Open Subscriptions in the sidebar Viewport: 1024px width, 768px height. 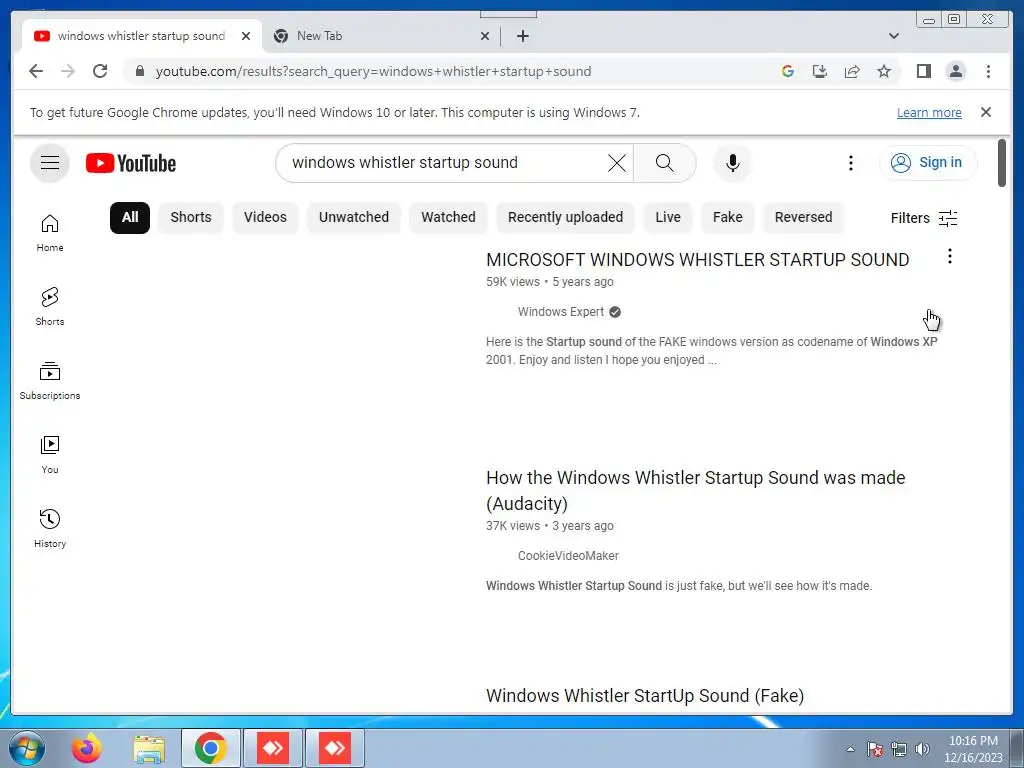pyautogui.click(x=50, y=381)
